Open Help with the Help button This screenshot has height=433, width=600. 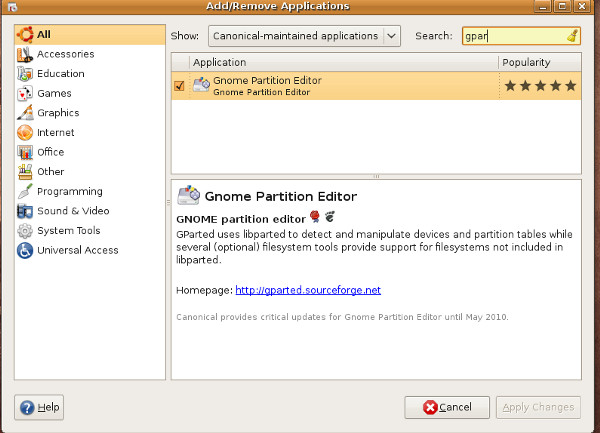pyautogui.click(x=39, y=407)
